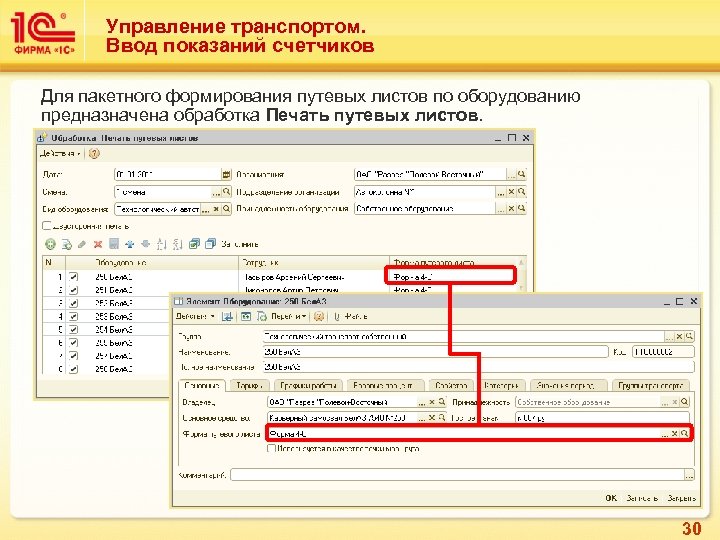Click magnifier icon beside Вид оборудования field

coord(226,209)
